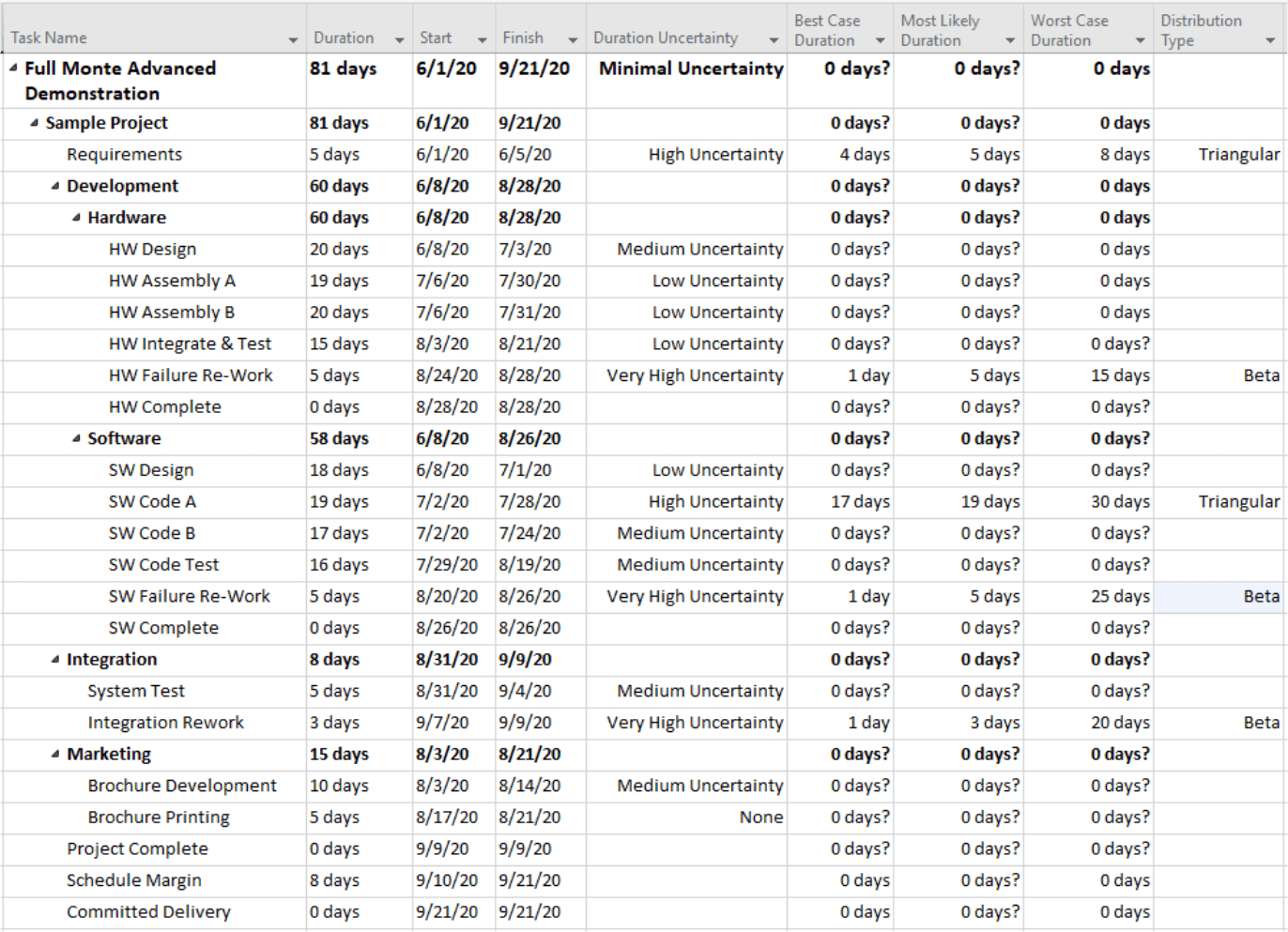Select the SW Complete milestone row
The image size is (1288, 932).
pos(163,628)
